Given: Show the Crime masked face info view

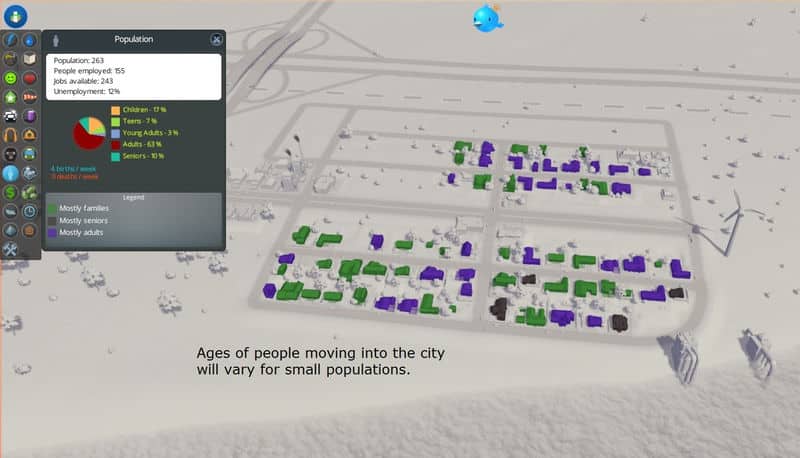Looking at the screenshot, I should pyautogui.click(x=11, y=154).
